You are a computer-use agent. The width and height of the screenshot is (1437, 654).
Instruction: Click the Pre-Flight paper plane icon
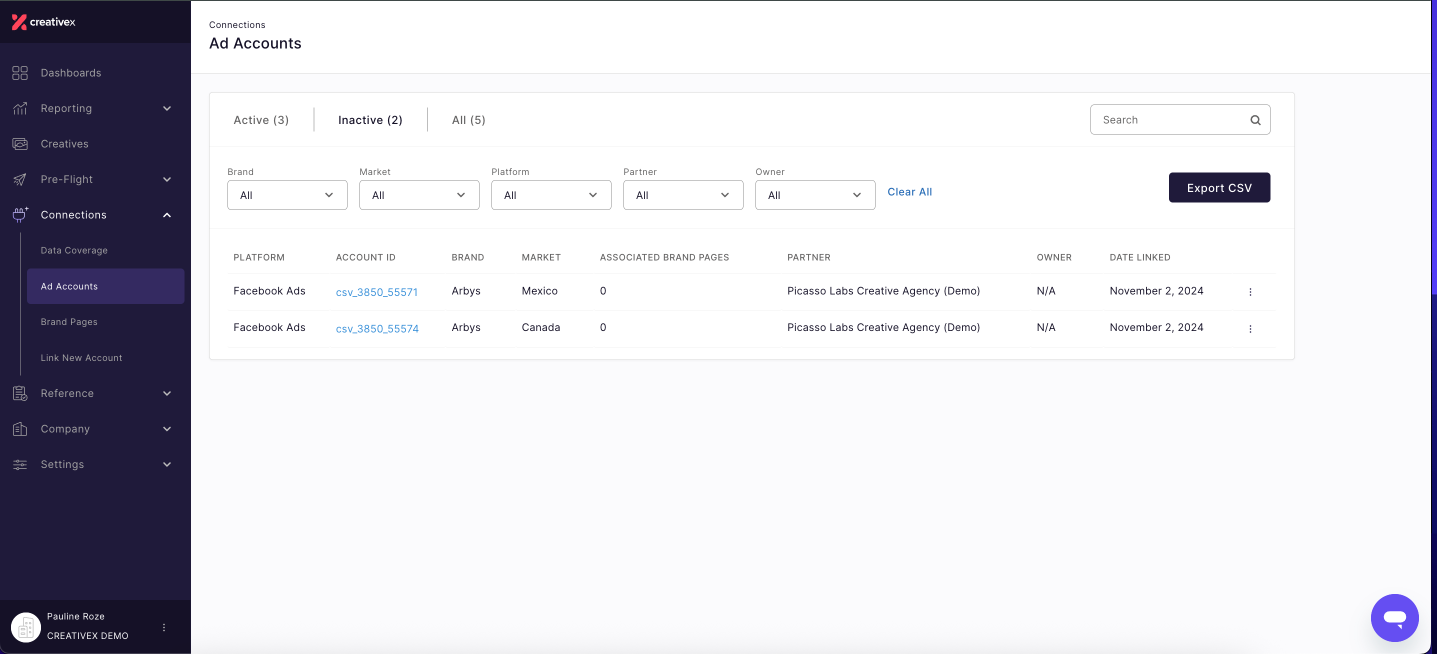[19, 179]
